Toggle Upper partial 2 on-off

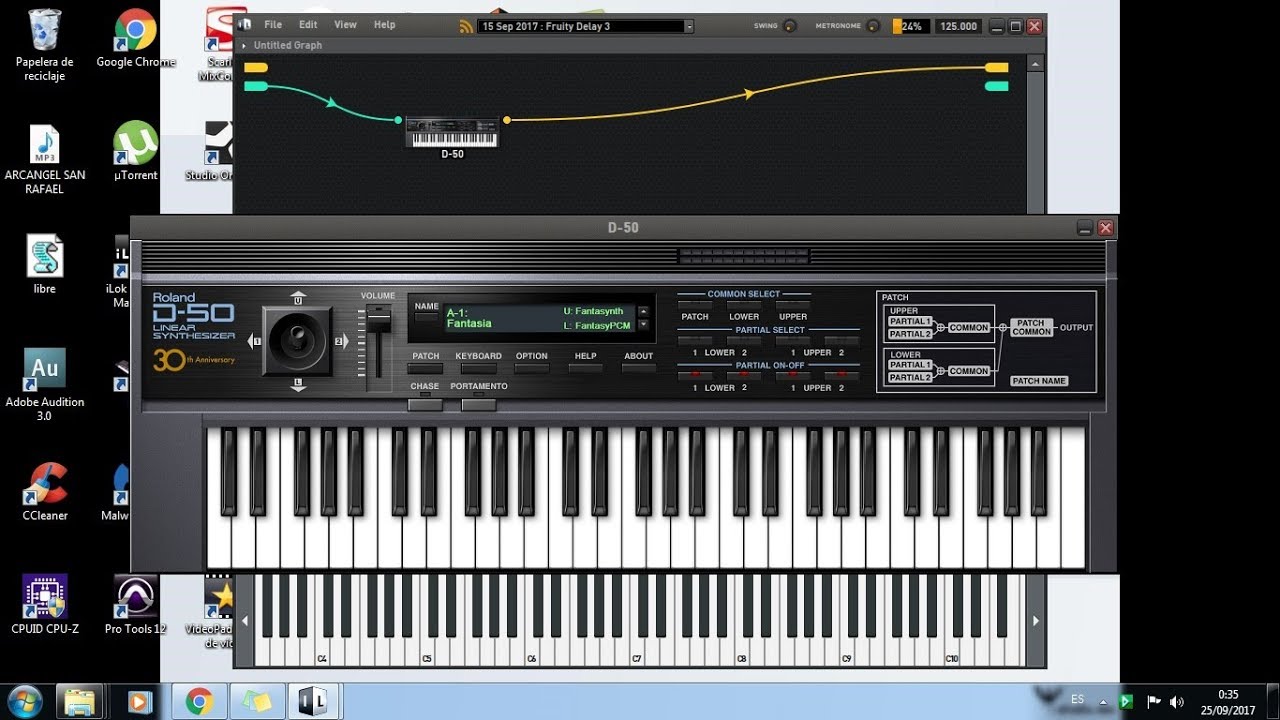coord(842,376)
